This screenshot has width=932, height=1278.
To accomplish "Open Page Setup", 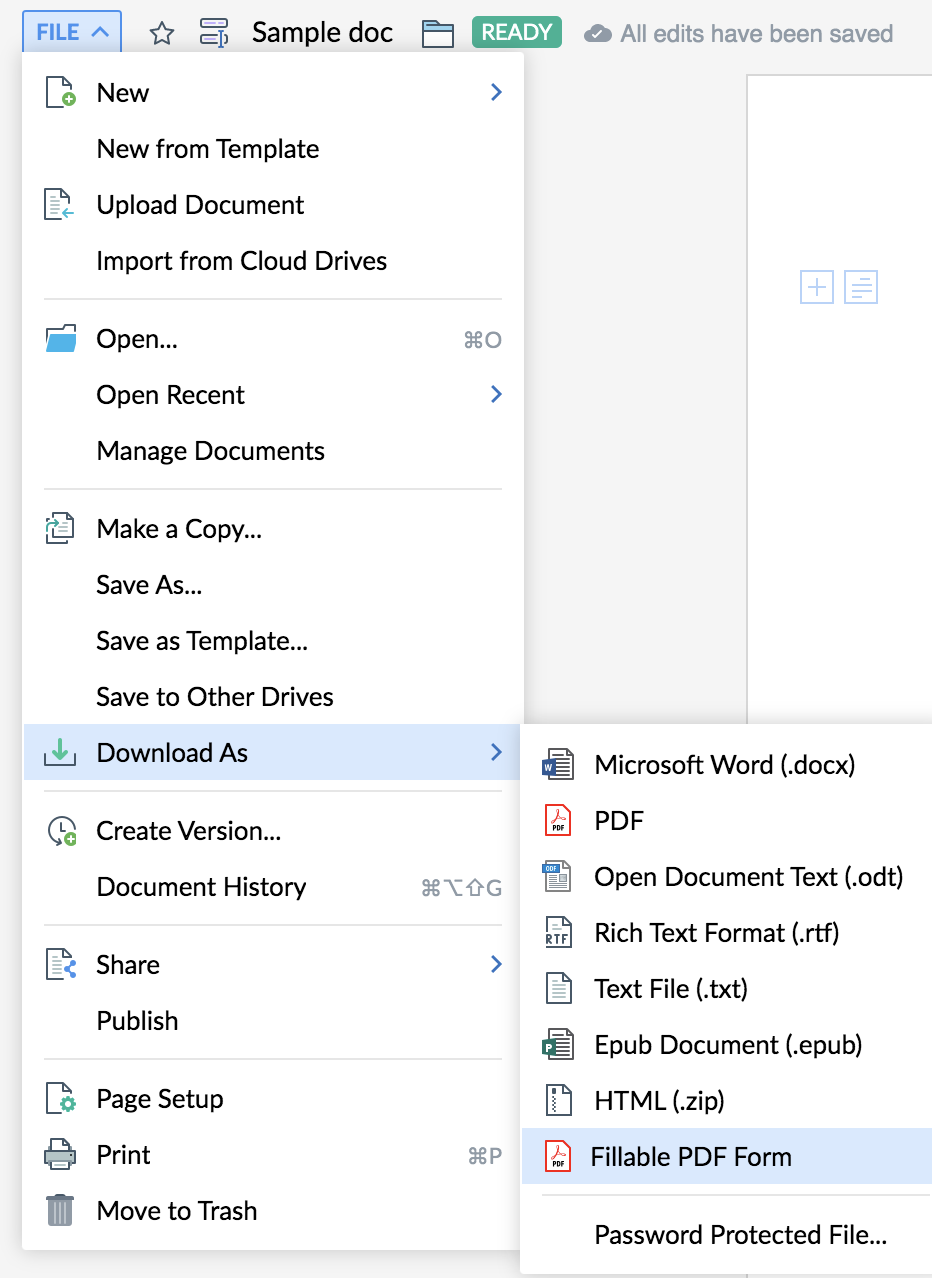I will pos(159,1099).
